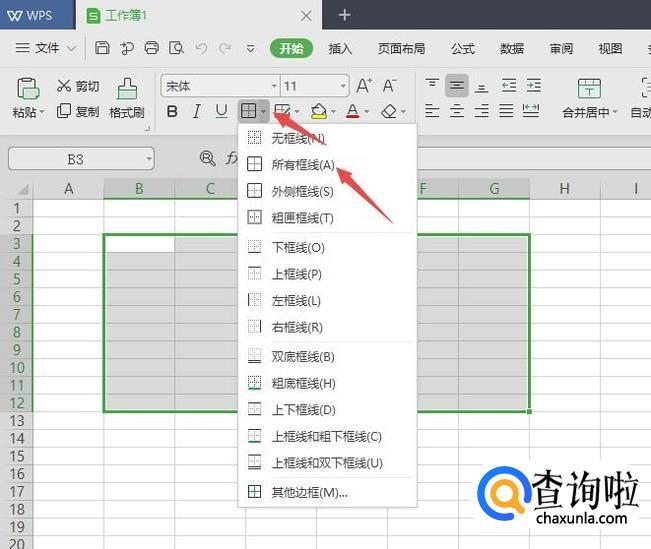This screenshot has width=651, height=549.
Task: Select the Format Painter (格式刷)
Action: pos(127,98)
